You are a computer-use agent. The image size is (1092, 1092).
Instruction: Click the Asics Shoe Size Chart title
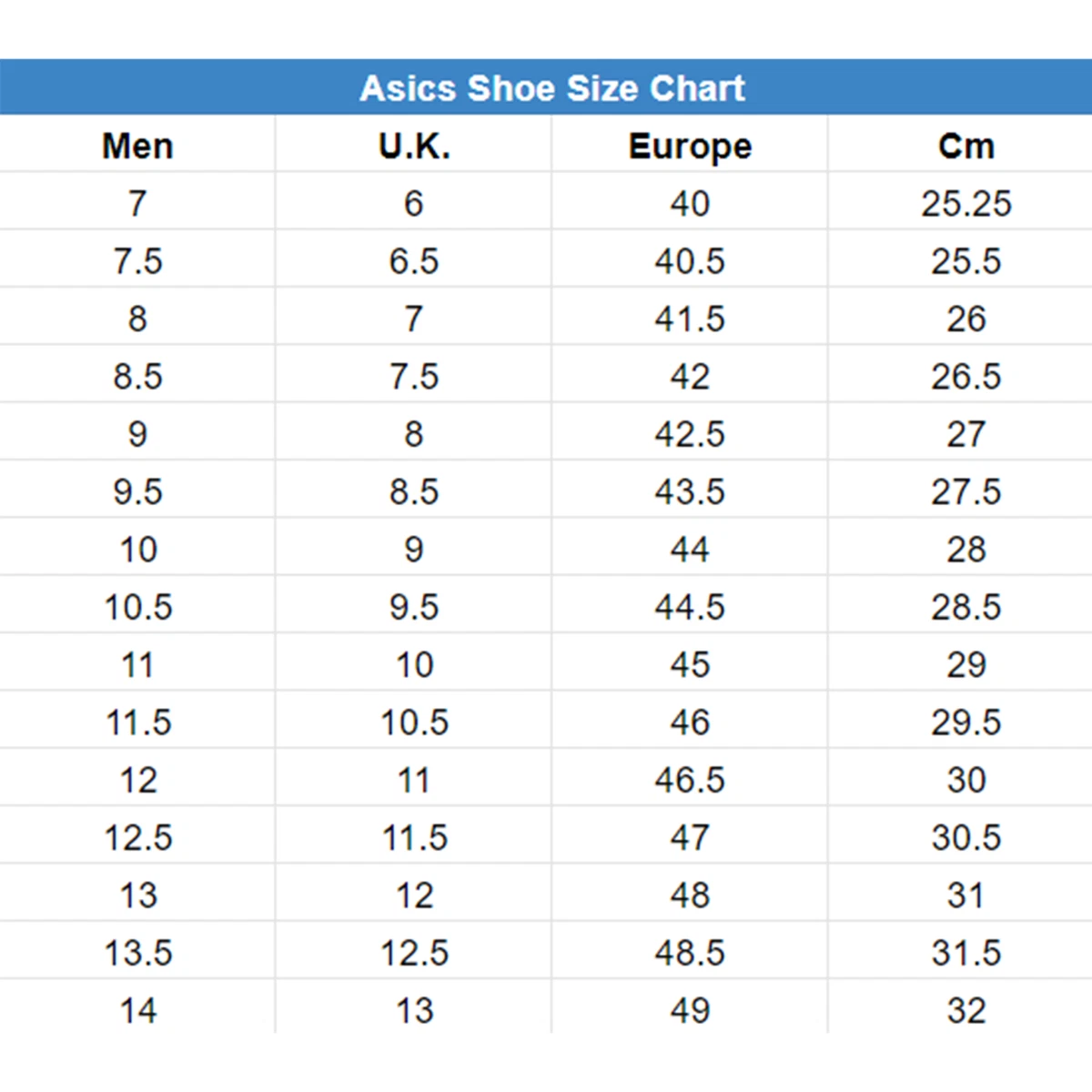[552, 88]
